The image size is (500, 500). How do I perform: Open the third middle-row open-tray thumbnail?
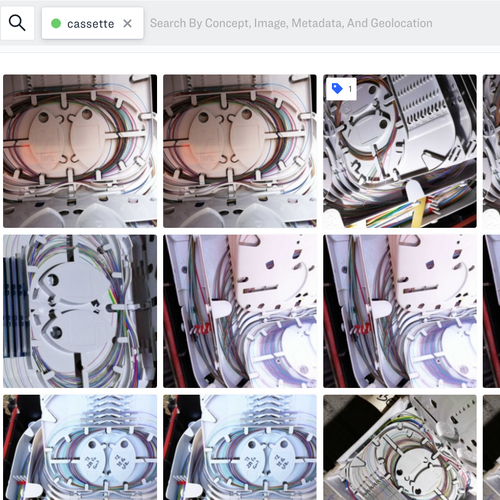point(400,311)
